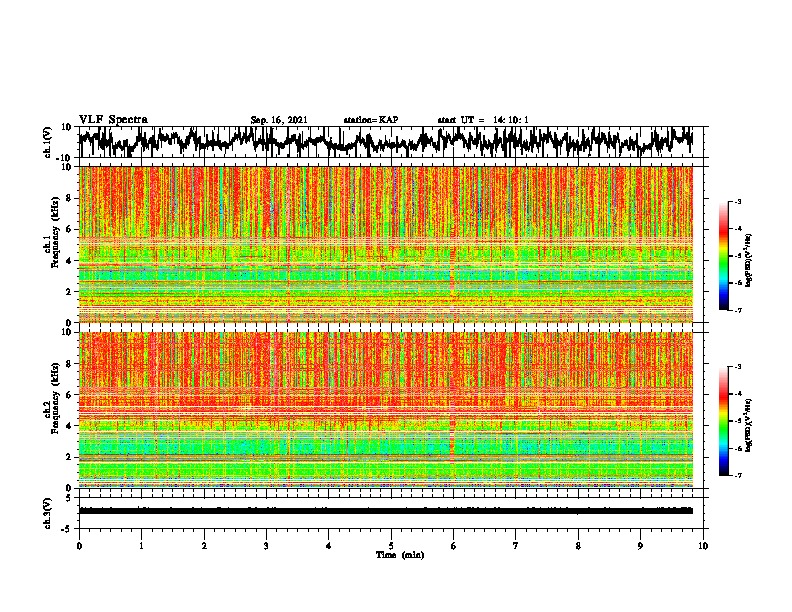Click the ch.2 spectrogram color scale bar
The image size is (792, 612).
(724, 421)
